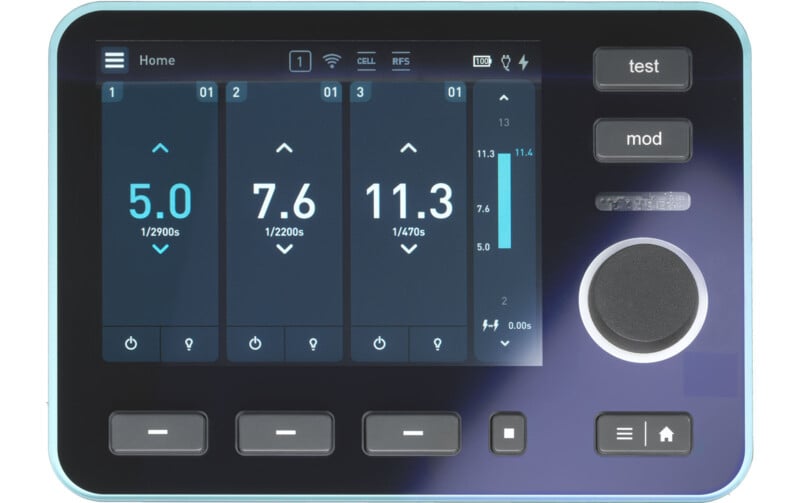Select the lamp 1 tab label
Image resolution: width=800 pixels, height=503 pixels.
point(112,92)
